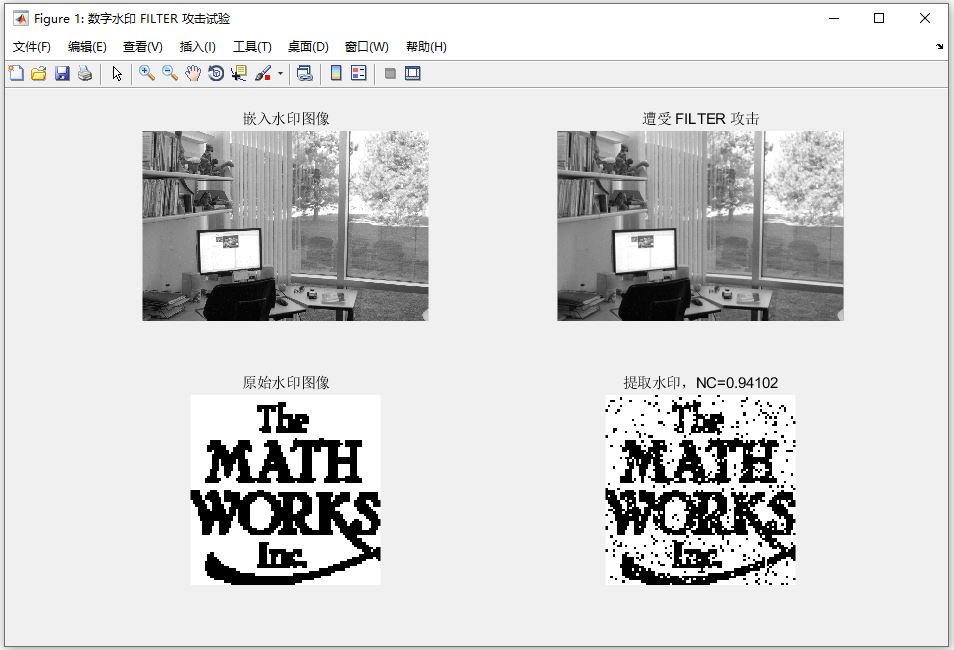Viewport: 954px width, 650px height.
Task: Open the 插入(I) menu
Action: click(x=198, y=47)
